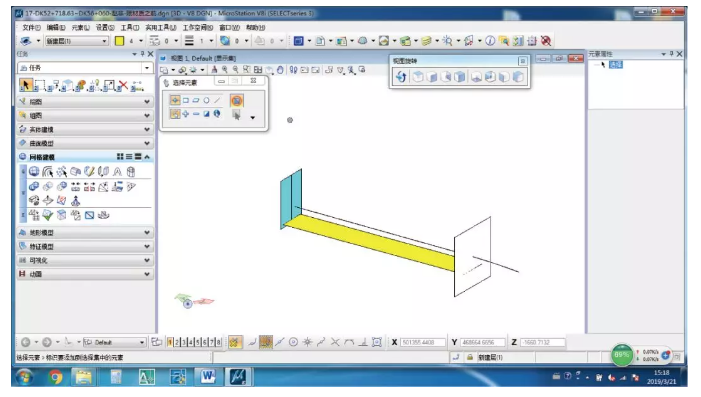The width and height of the screenshot is (701, 397).
Task: Click the mesh unite icon starting the second row
Action: point(34,186)
